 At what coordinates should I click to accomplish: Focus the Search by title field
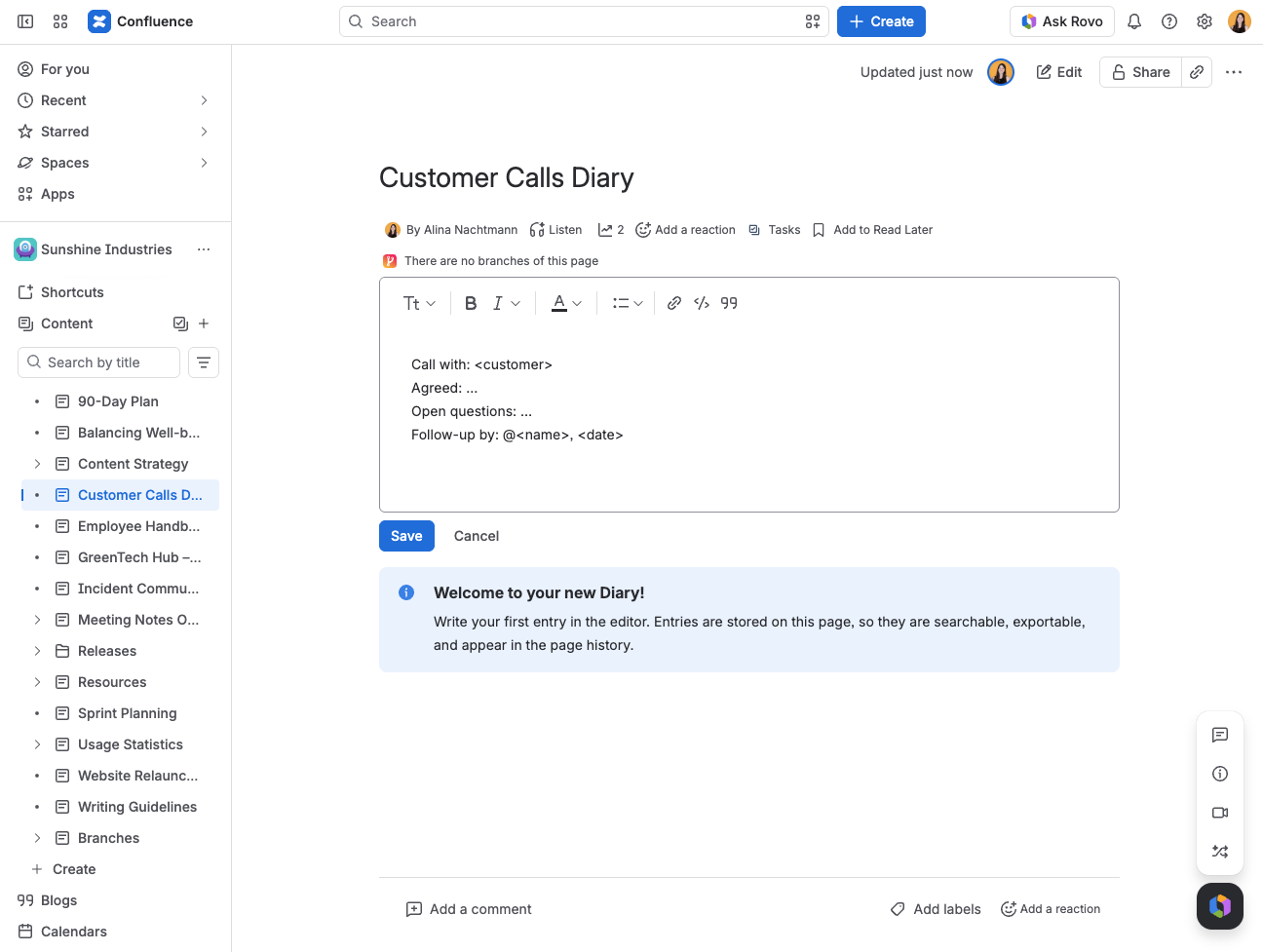pyautogui.click(x=98, y=362)
